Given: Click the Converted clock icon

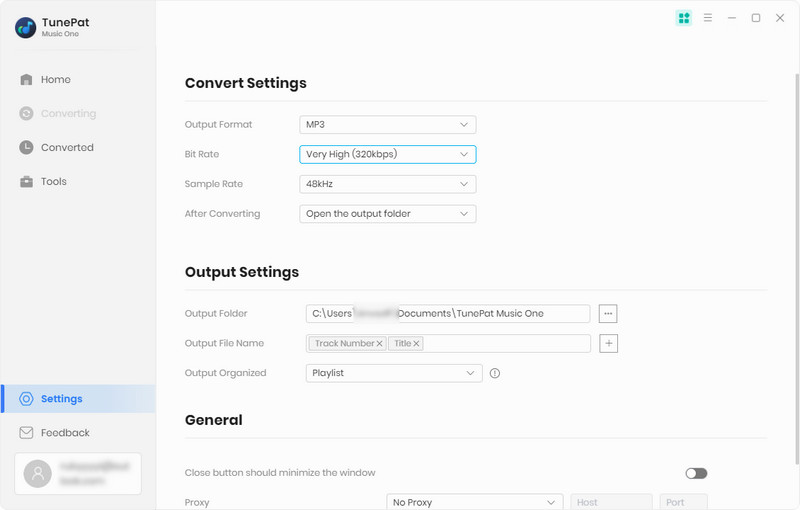Looking at the screenshot, I should pos(26,147).
